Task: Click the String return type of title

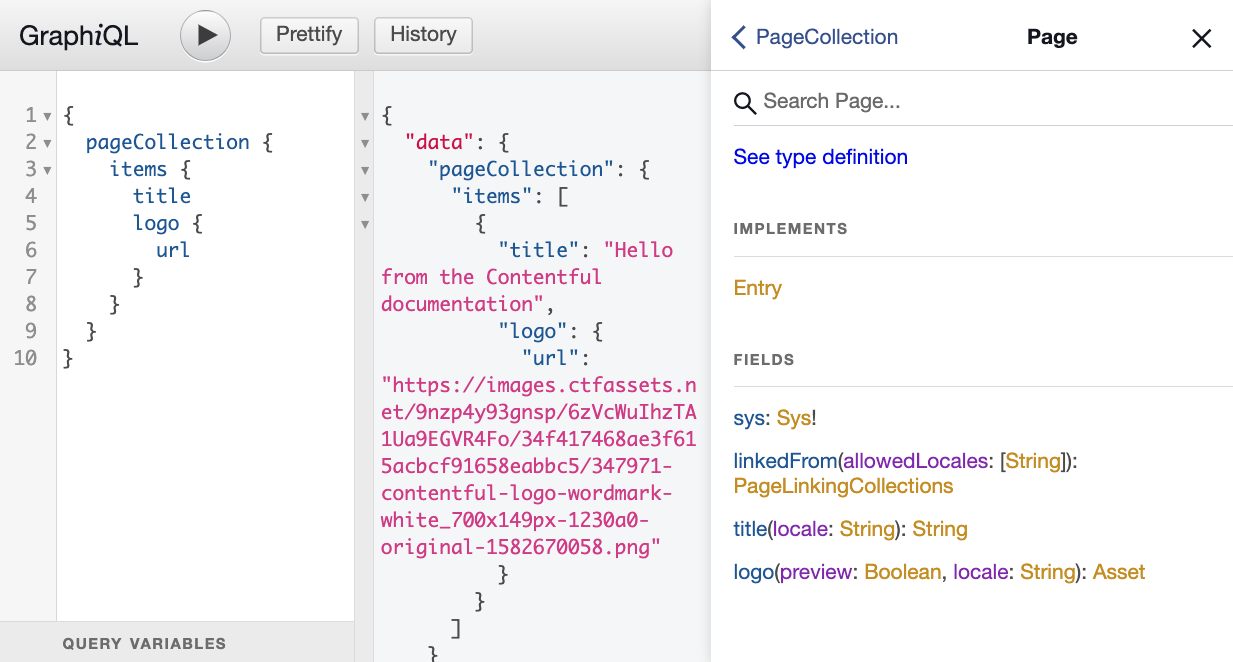Action: [x=939, y=528]
